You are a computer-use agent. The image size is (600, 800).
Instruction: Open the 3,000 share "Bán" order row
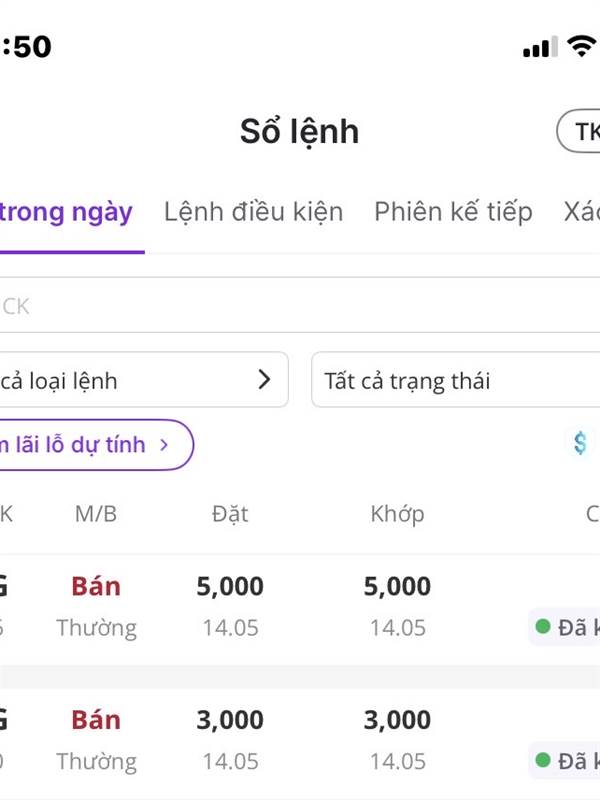[x=300, y=740]
